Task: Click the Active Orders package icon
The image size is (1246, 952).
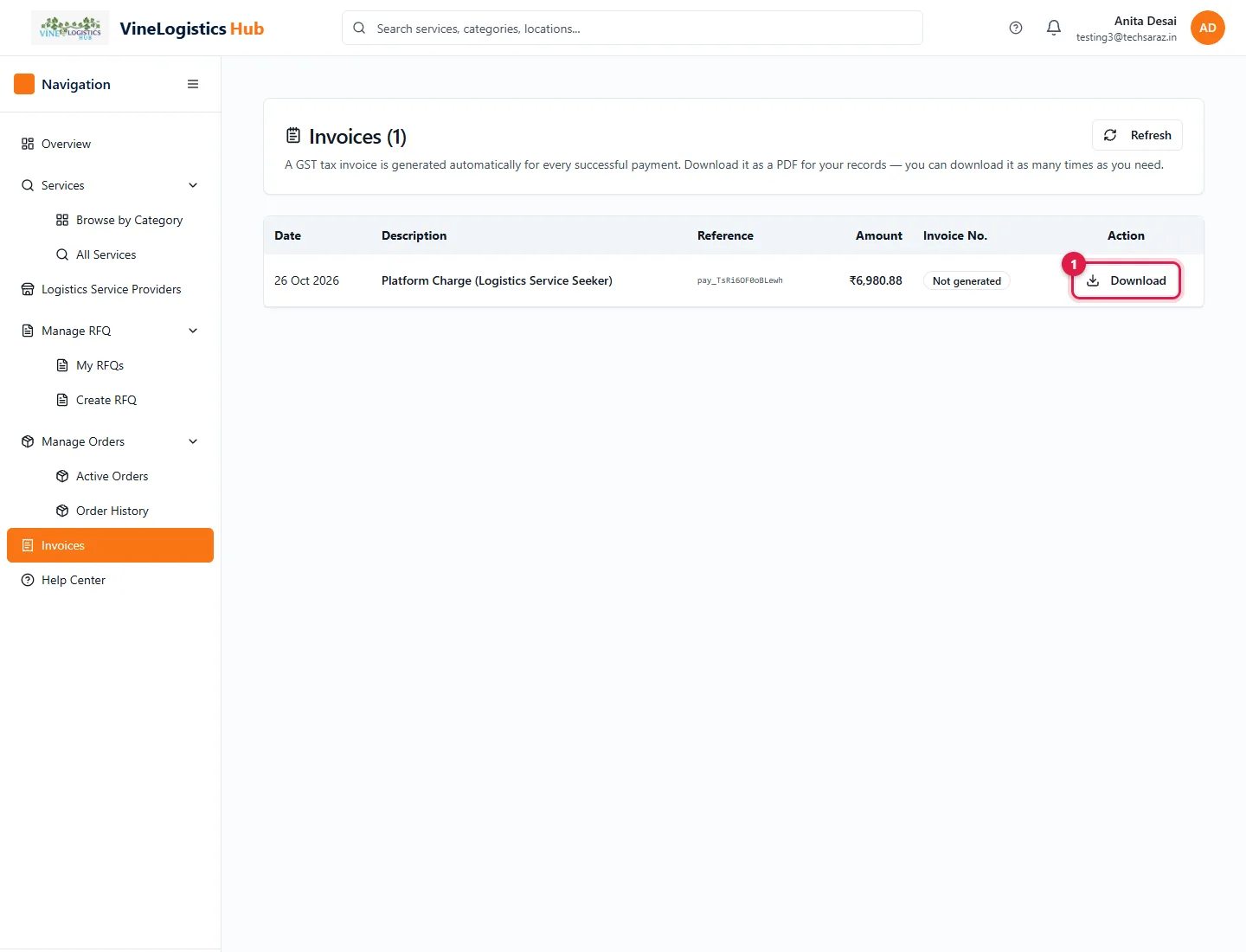Action: coord(62,476)
